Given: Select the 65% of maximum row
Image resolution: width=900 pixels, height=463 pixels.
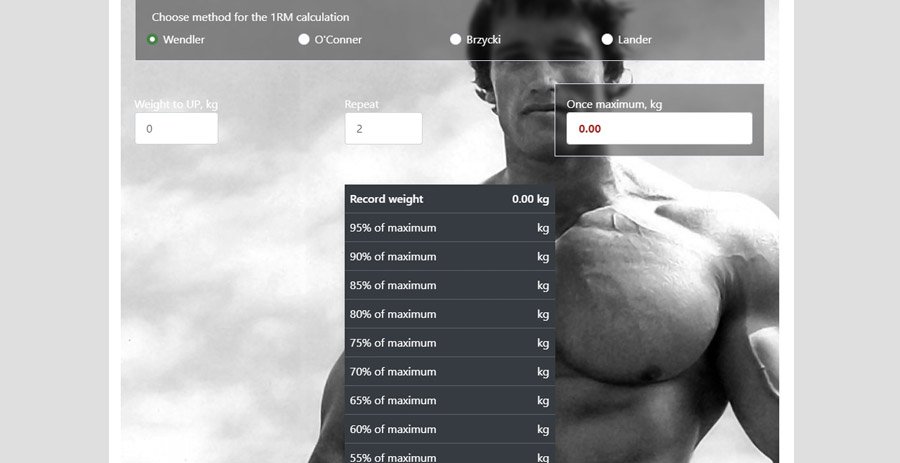Looking at the screenshot, I should [449, 400].
